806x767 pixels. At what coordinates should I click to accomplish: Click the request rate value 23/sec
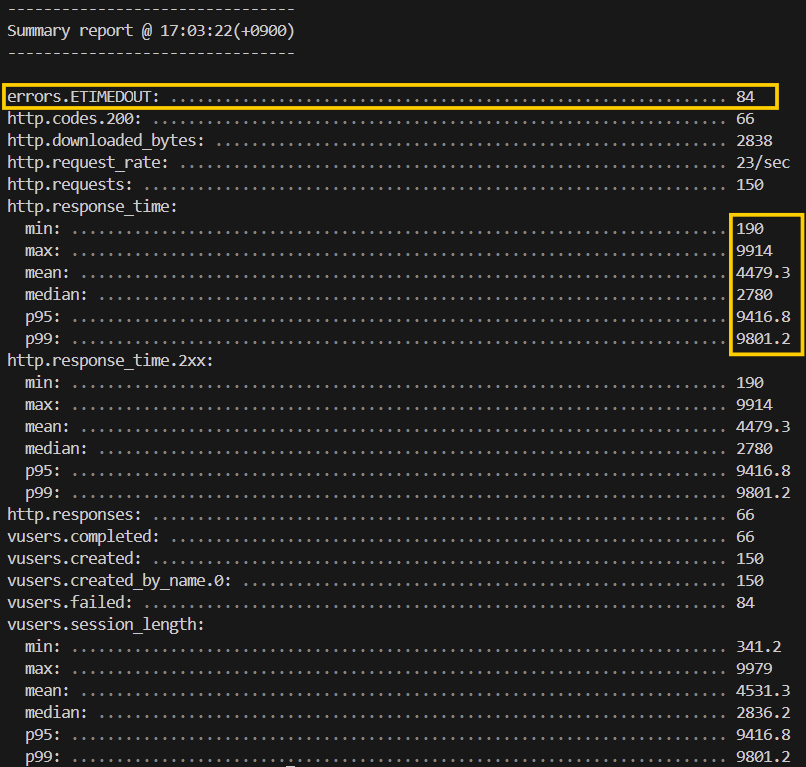pyautogui.click(x=763, y=163)
